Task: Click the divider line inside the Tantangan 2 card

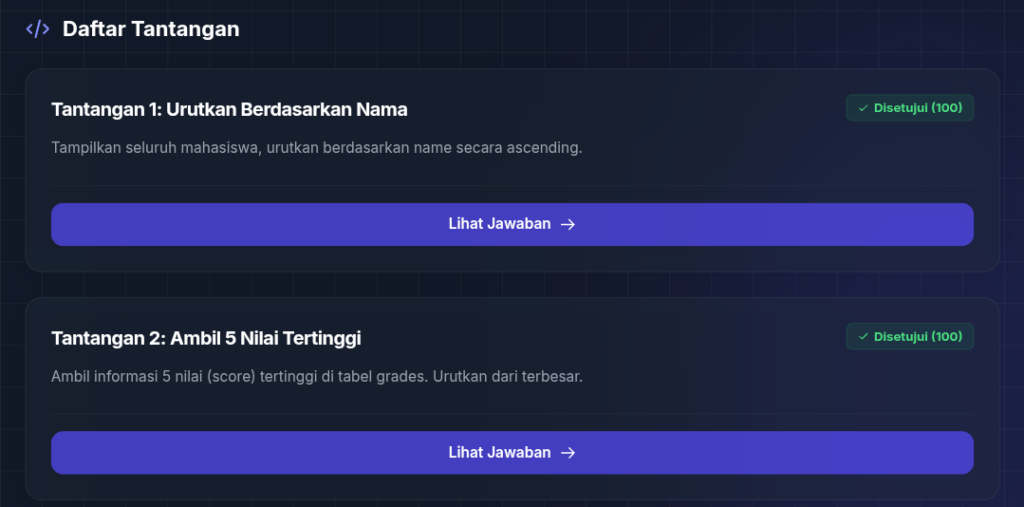Action: point(512,414)
